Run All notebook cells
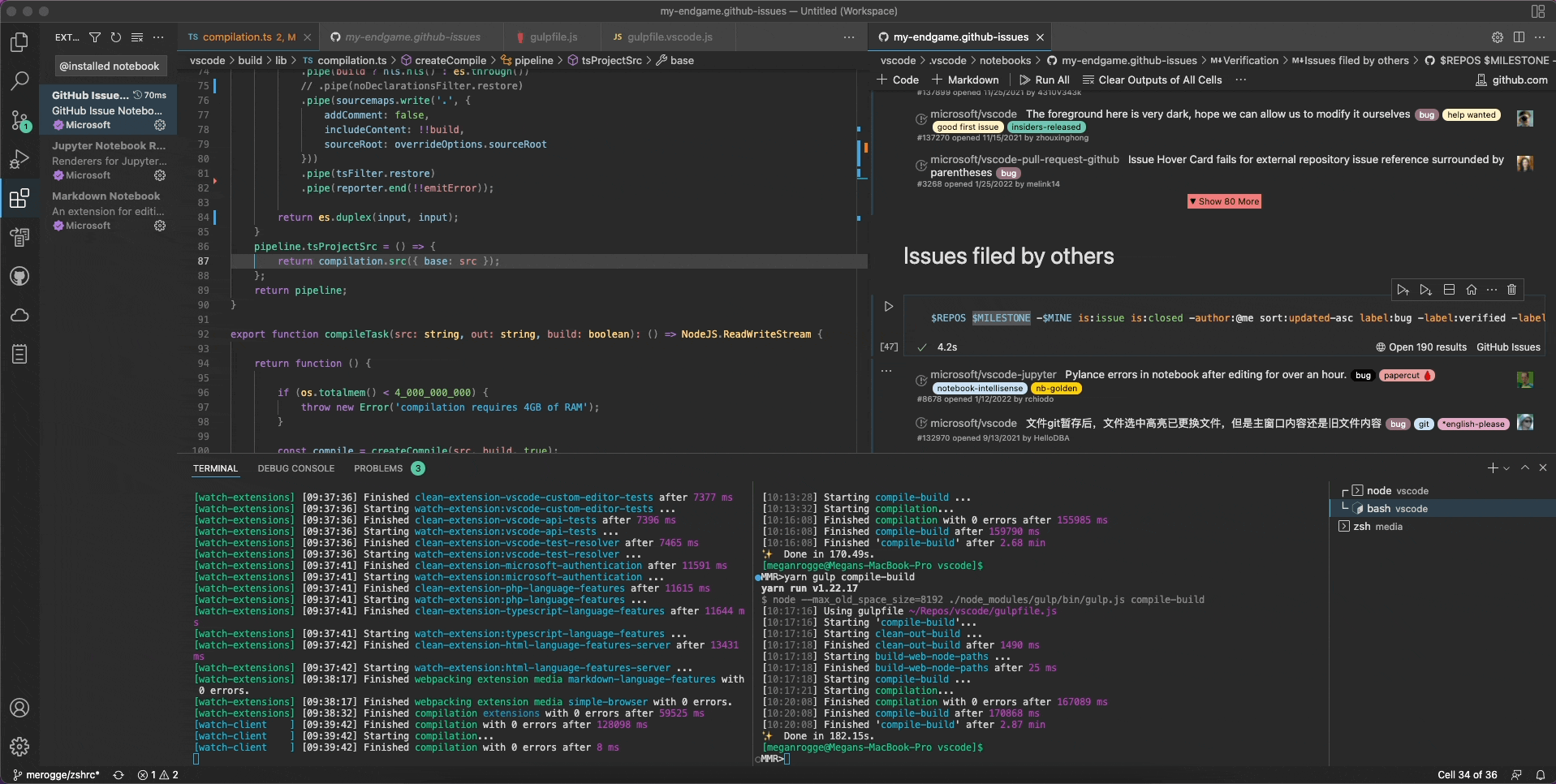1556x784 pixels. (1045, 80)
